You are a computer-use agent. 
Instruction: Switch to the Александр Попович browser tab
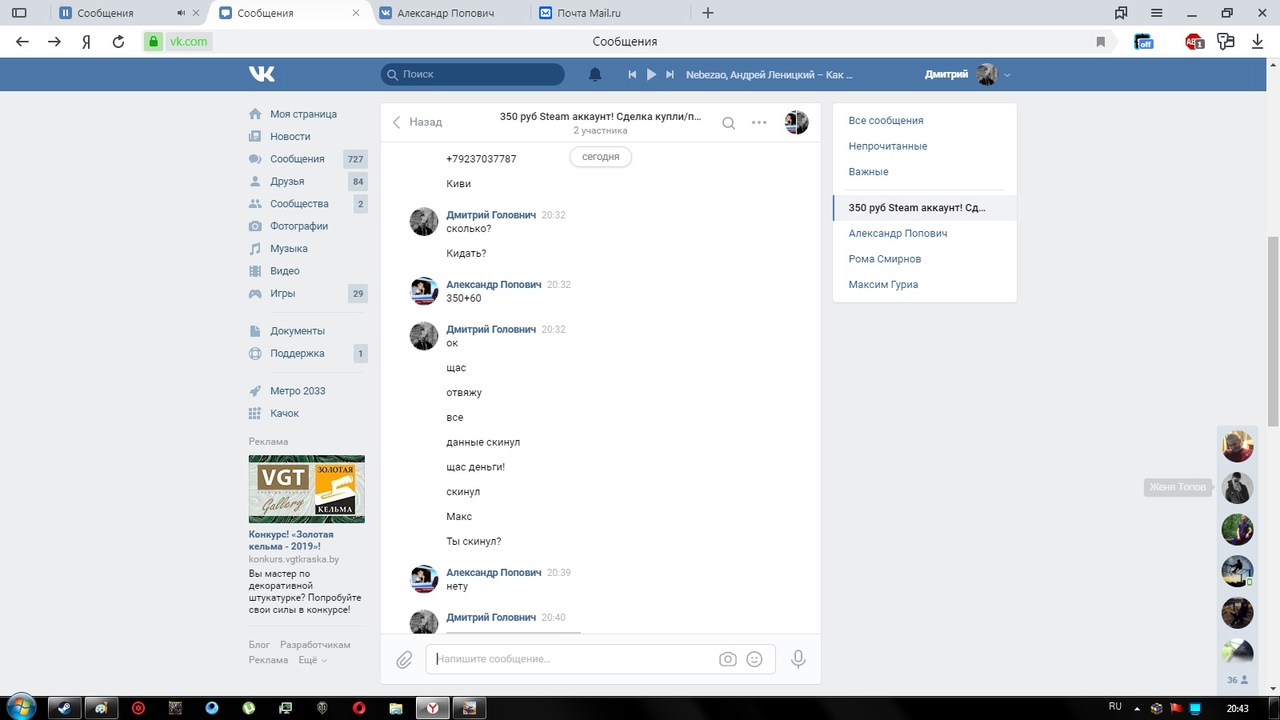pos(445,13)
